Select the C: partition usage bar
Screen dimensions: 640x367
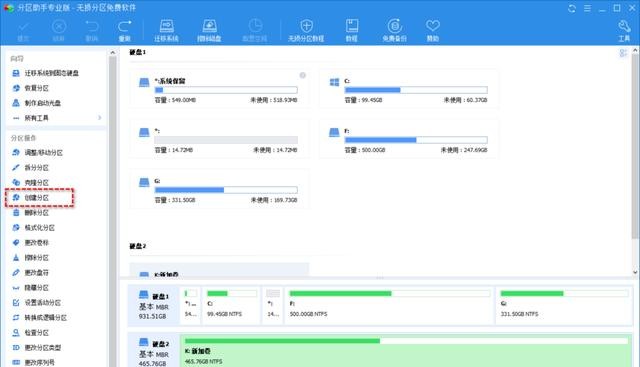[416, 90]
